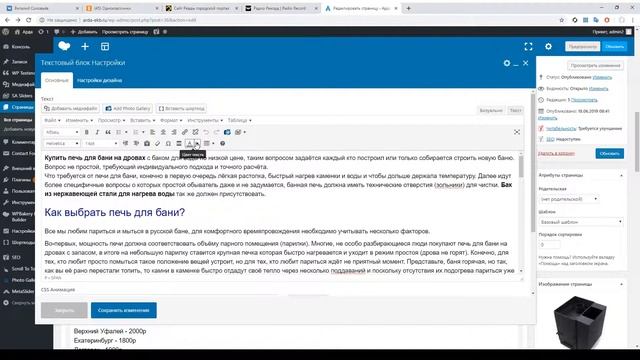Decrease paragraph indent
Screen dimensions: 640x360
pyautogui.click(x=125, y=144)
